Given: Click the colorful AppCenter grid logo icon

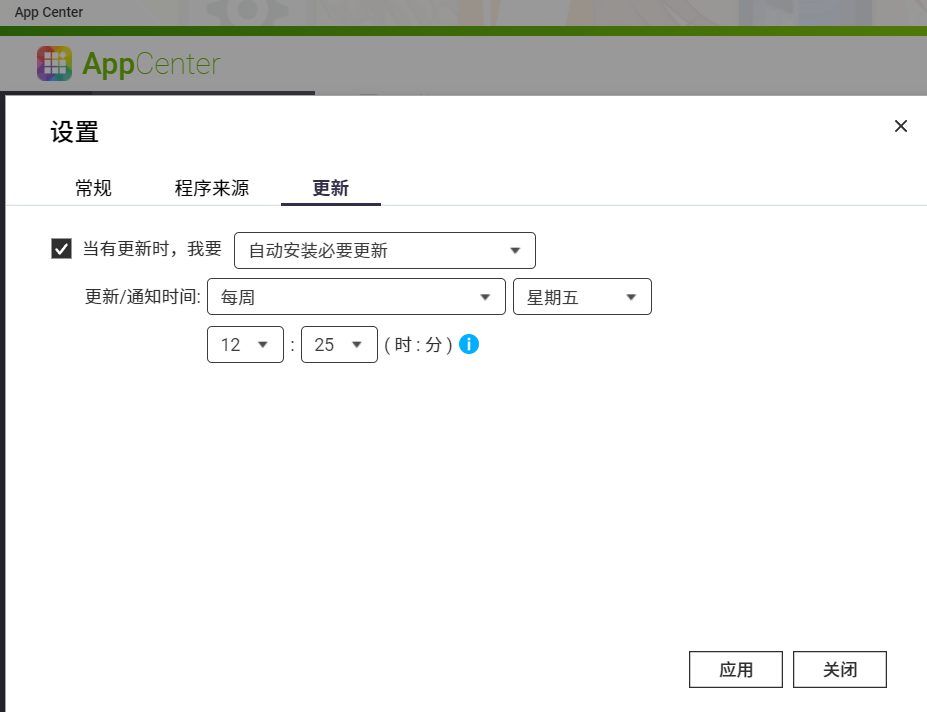Looking at the screenshot, I should pos(54,64).
